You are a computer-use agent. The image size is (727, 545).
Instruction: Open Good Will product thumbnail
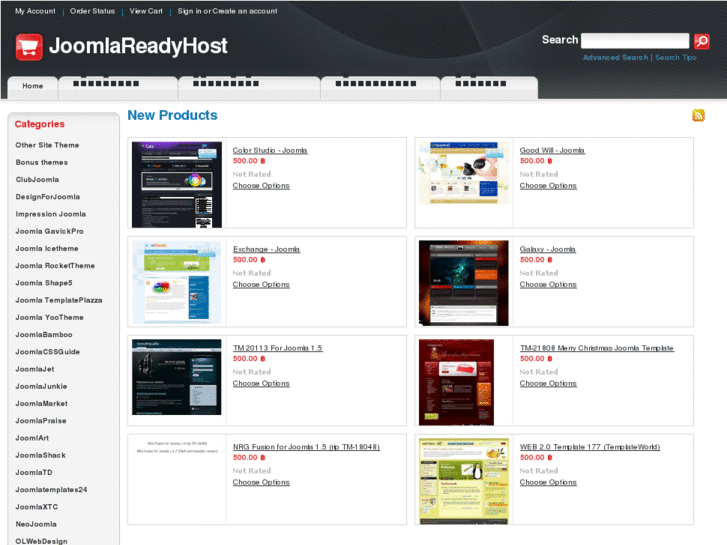(464, 173)
